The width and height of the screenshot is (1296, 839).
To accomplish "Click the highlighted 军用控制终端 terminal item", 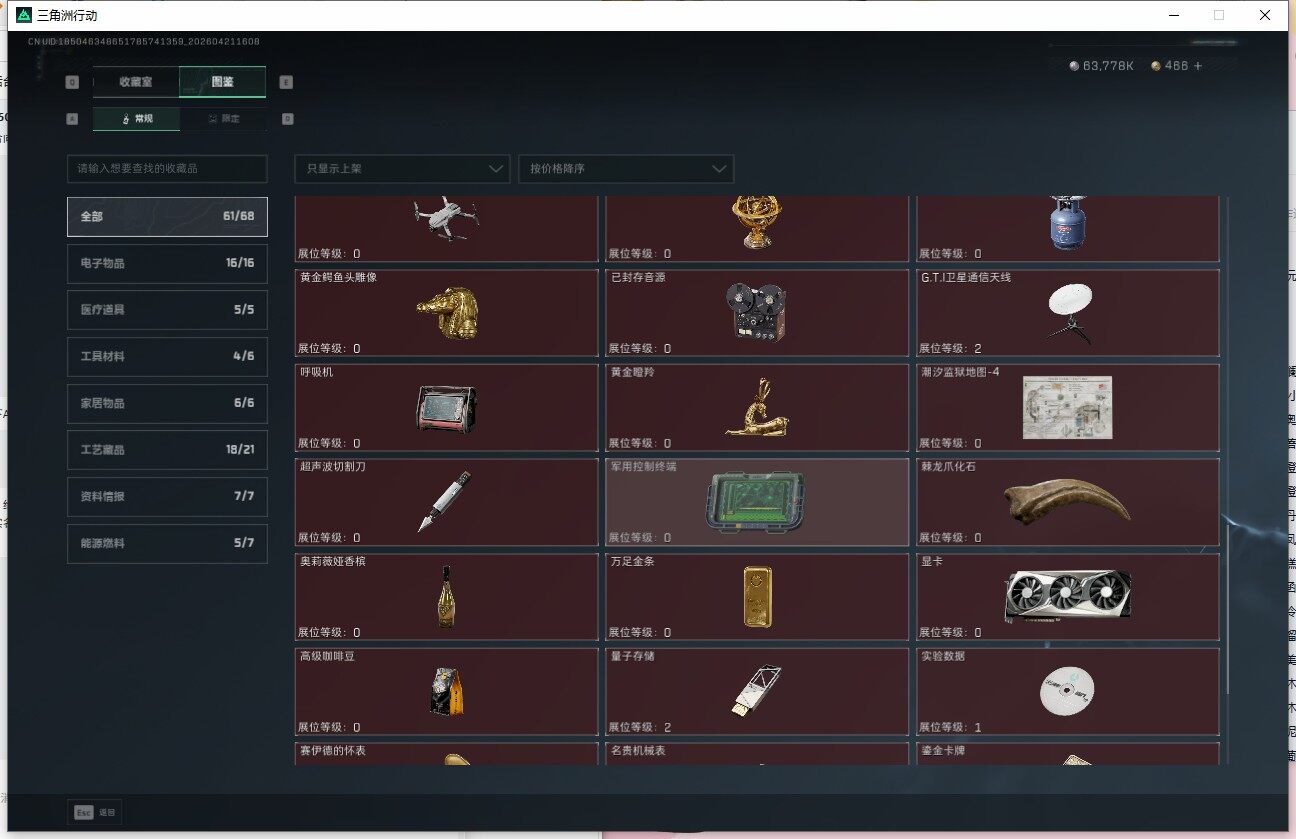I will [x=757, y=502].
